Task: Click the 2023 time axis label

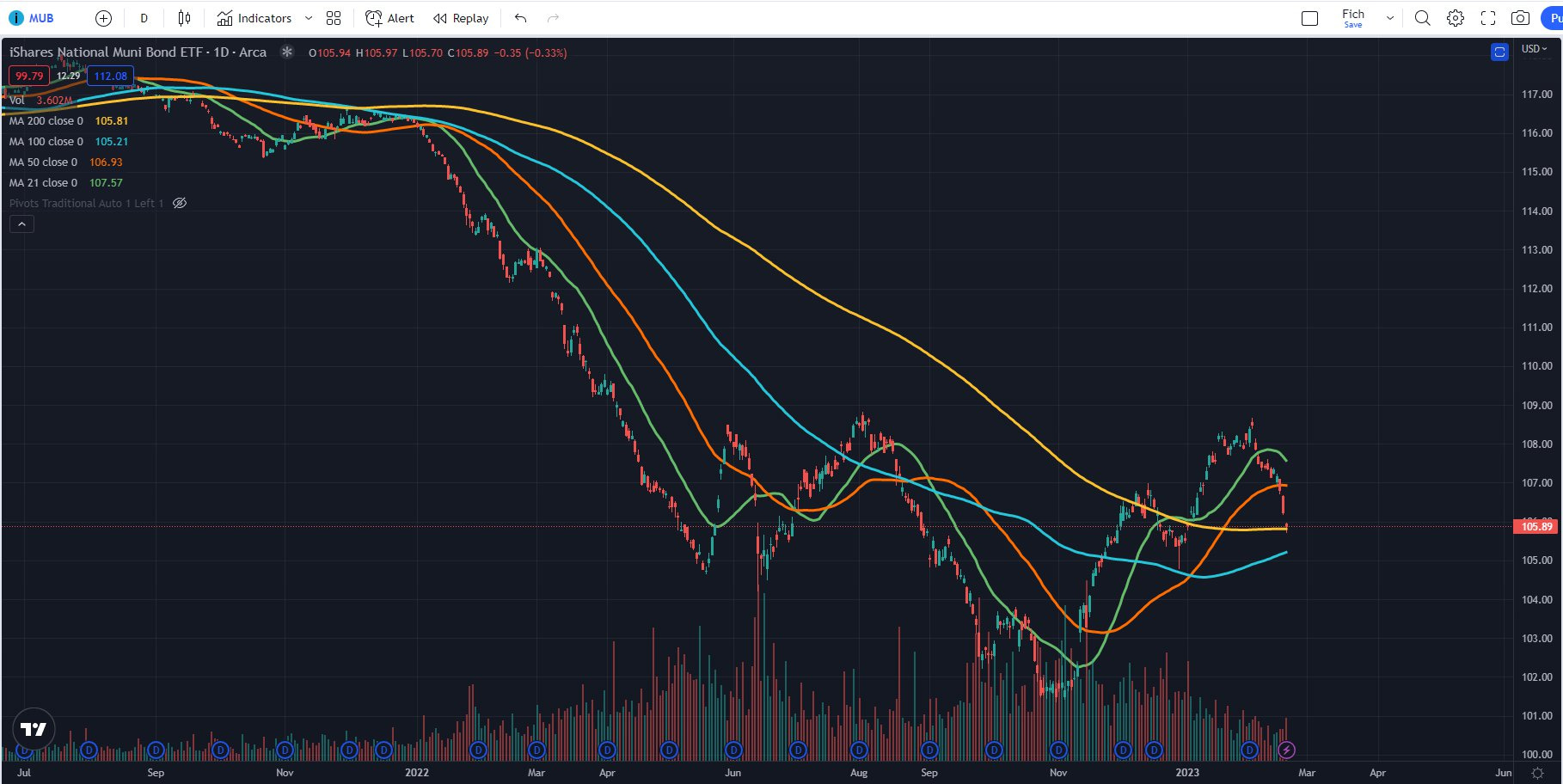Action: (x=1187, y=773)
